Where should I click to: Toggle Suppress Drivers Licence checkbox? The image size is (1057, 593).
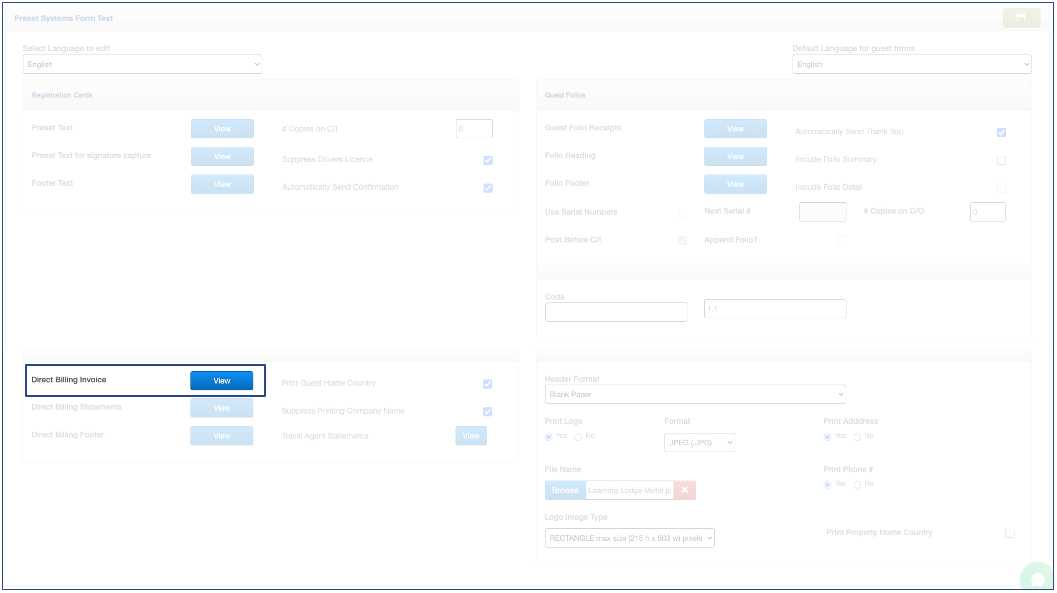488,160
